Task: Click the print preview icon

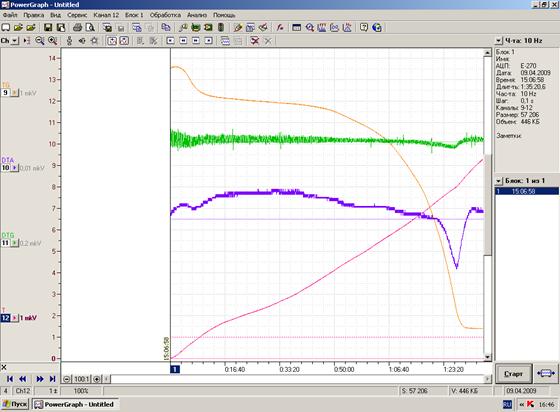Action: (x=90, y=27)
